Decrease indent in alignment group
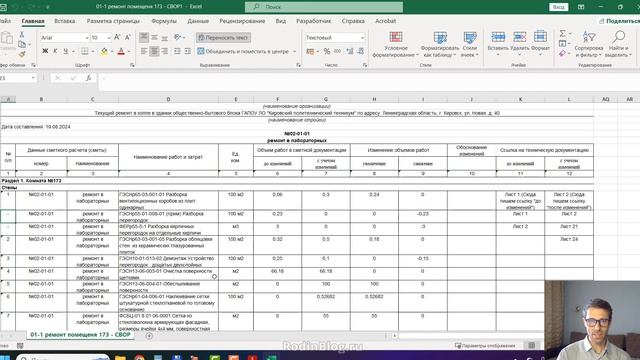Viewport: 640px width, 360px height. [x=177, y=51]
